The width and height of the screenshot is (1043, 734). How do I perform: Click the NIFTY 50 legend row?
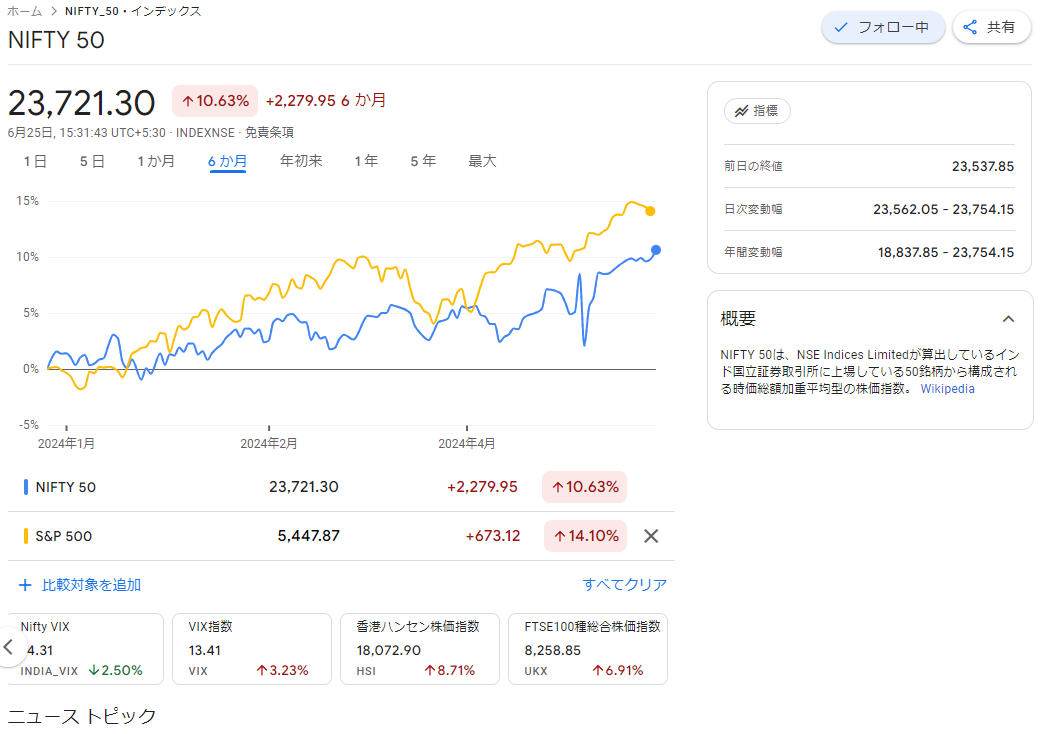coord(341,487)
